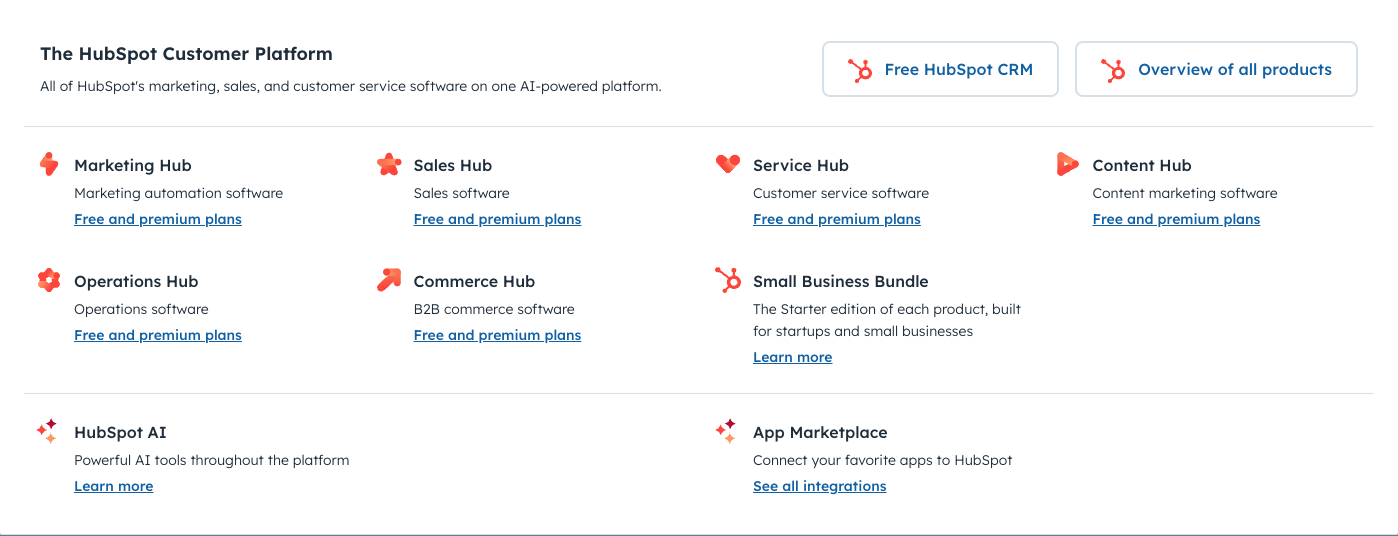
Task: Learn more about Small Business Bundle
Action: (x=792, y=357)
